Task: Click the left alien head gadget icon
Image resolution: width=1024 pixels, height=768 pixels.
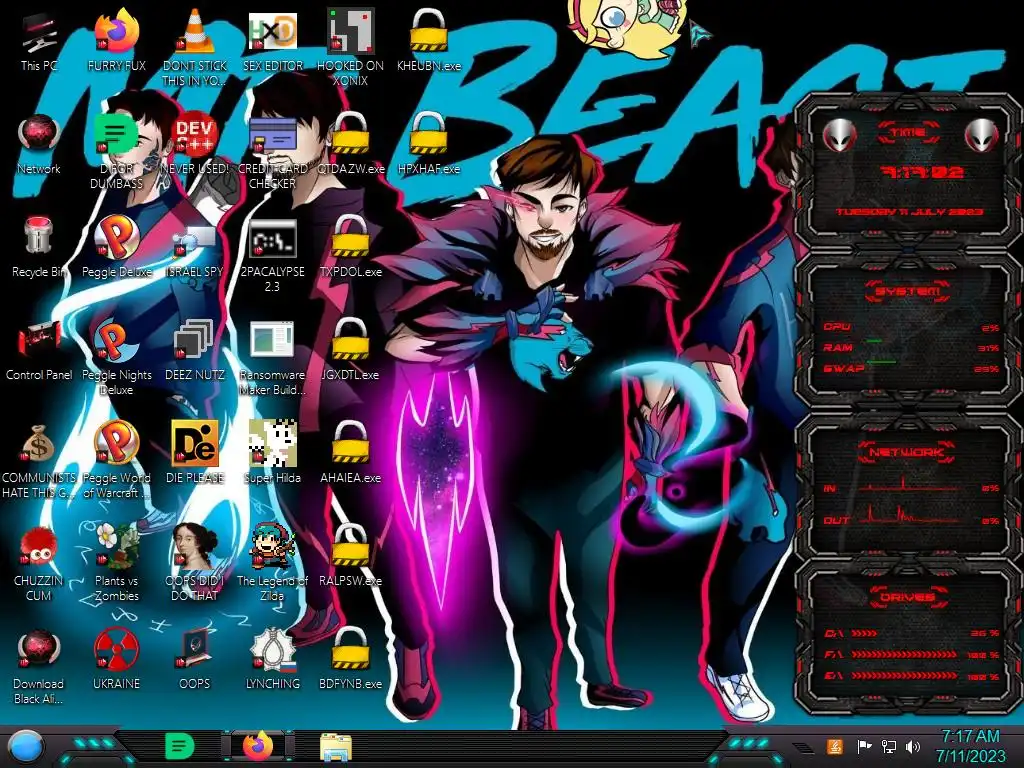Action: click(x=840, y=135)
